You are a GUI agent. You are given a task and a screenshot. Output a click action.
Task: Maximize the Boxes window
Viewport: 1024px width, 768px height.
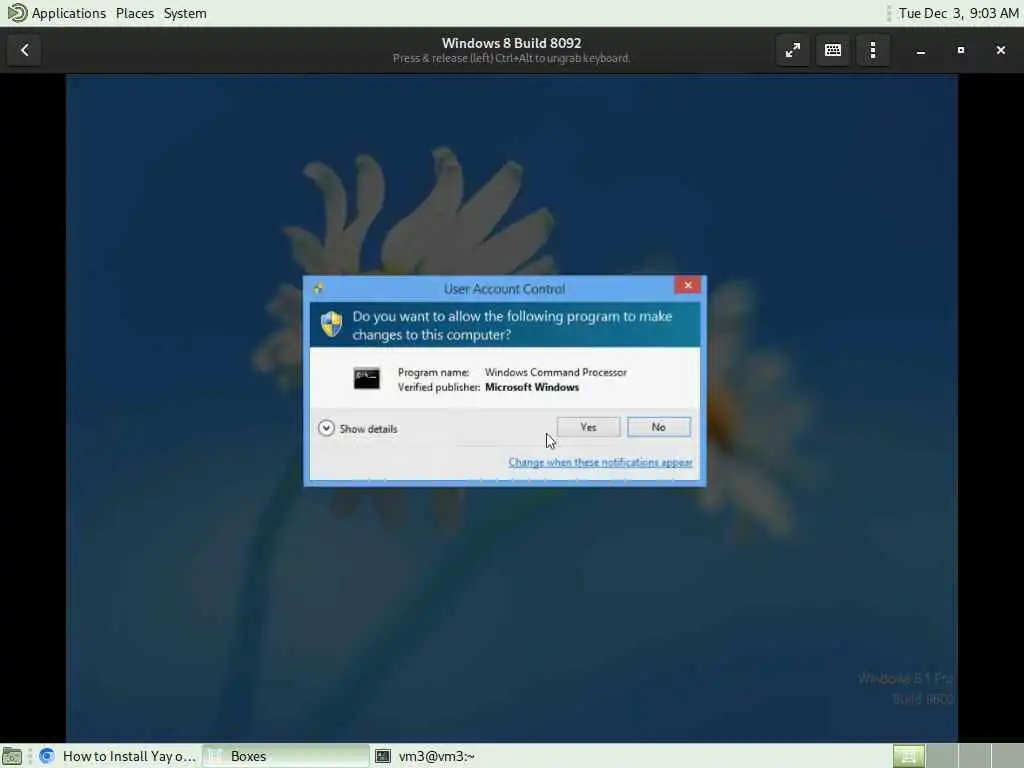961,50
